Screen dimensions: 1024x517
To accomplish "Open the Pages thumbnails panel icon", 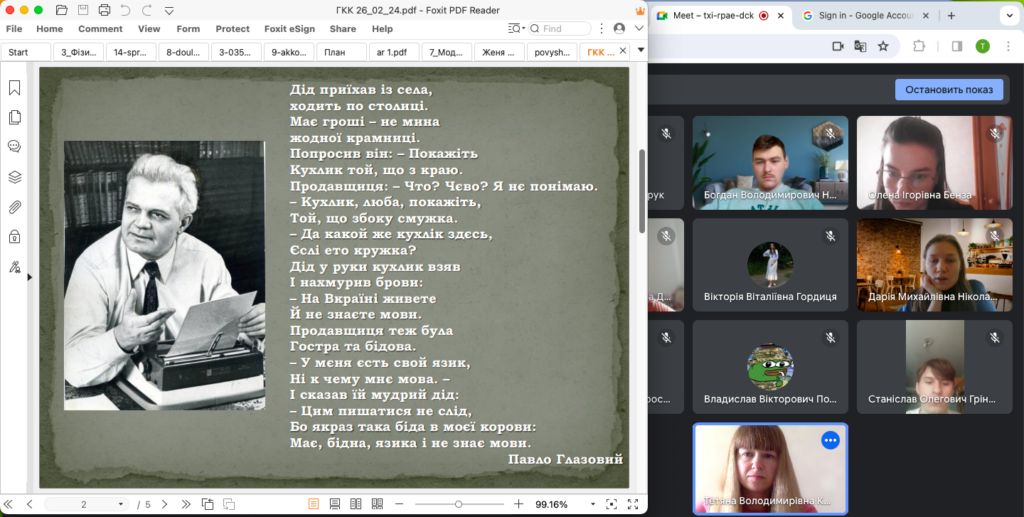I will (14, 117).
